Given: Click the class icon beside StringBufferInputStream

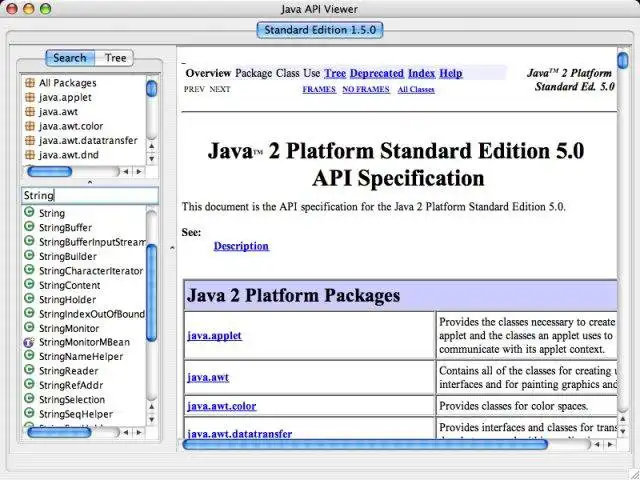Looking at the screenshot, I should coord(29,241).
